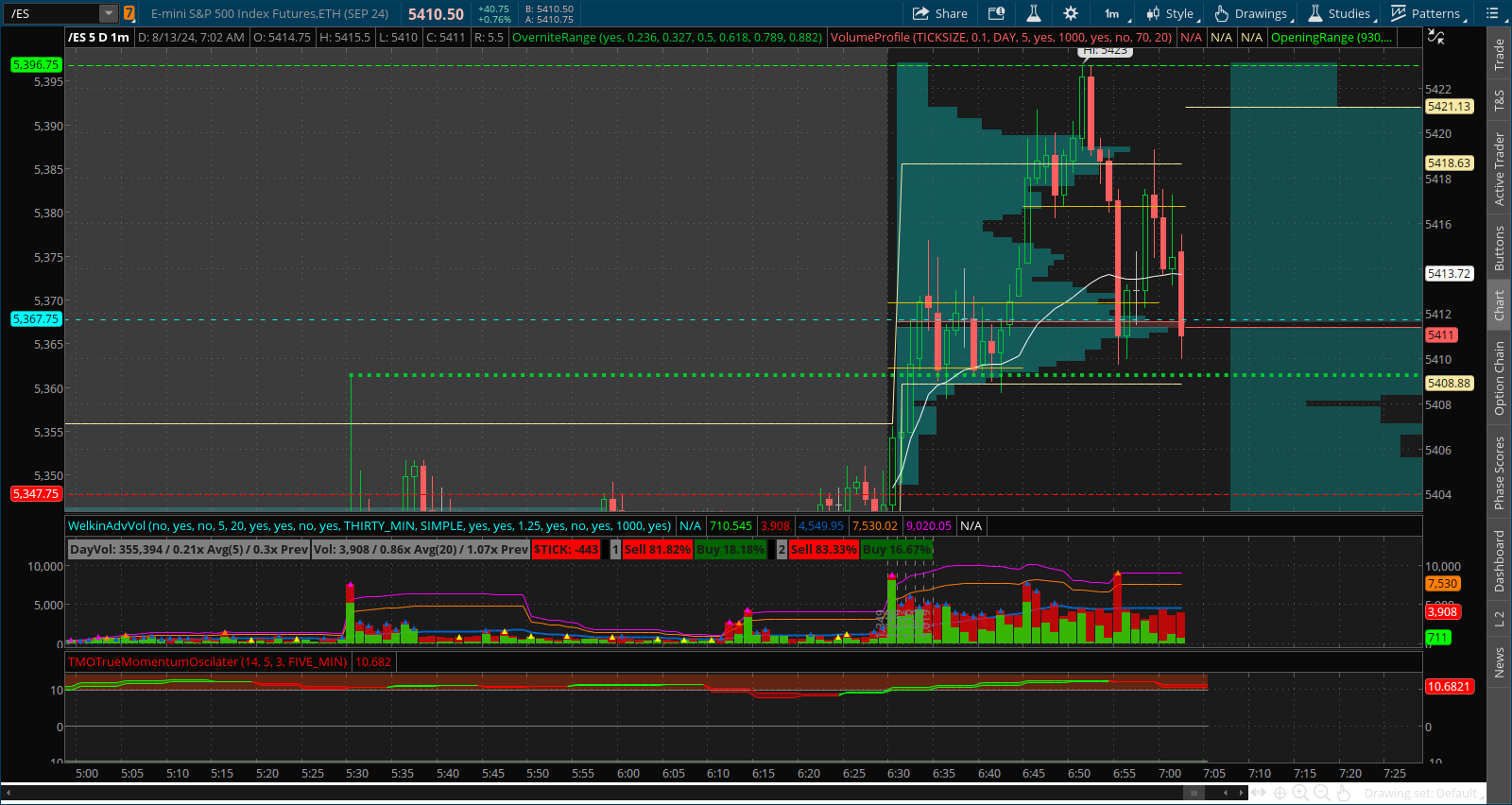Viewport: 1512px width, 805px height.
Task: Open the Option Chain side tab
Action: click(x=1499, y=378)
